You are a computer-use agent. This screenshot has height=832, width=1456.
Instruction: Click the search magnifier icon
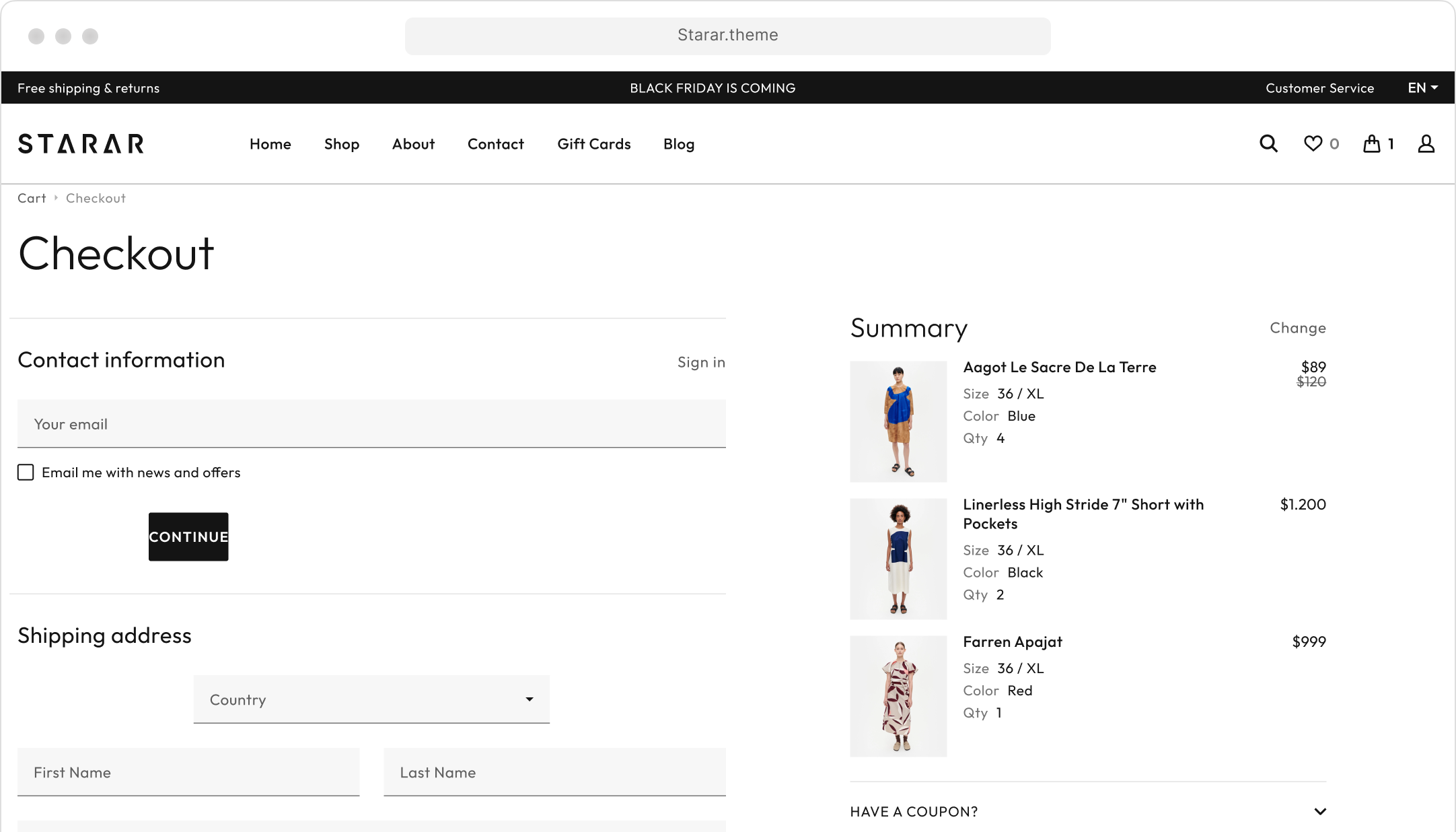[1268, 143]
